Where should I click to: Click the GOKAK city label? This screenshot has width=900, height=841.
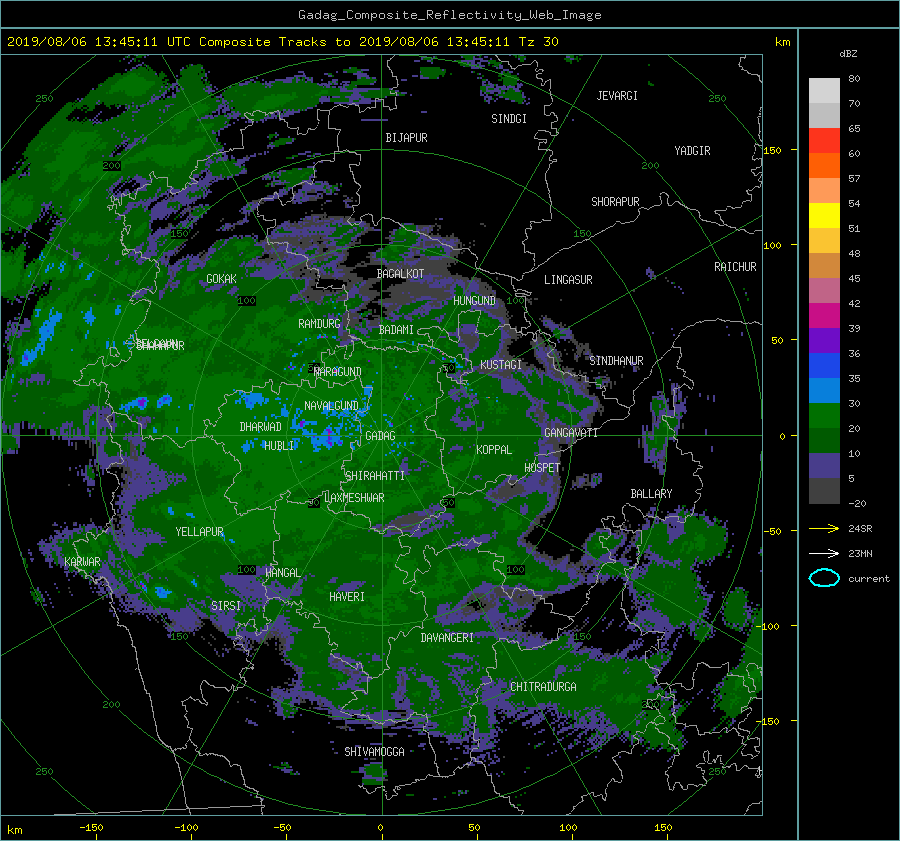point(221,279)
